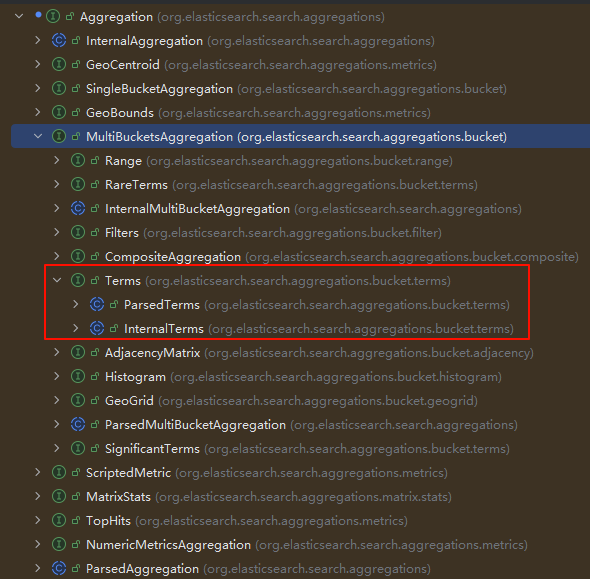Expand the GeoCentroid node
Screen dimensions: 590x579
[38, 64]
